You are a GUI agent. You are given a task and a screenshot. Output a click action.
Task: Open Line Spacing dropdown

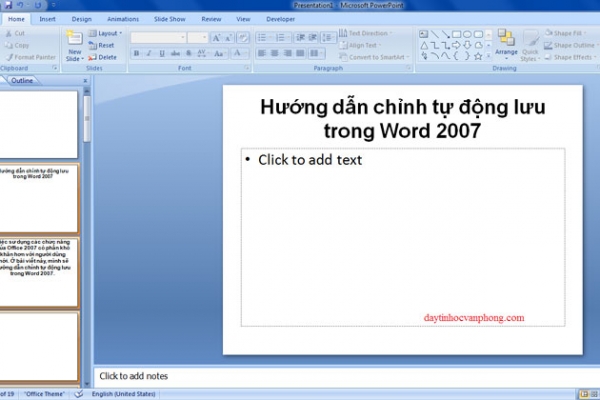(x=328, y=38)
